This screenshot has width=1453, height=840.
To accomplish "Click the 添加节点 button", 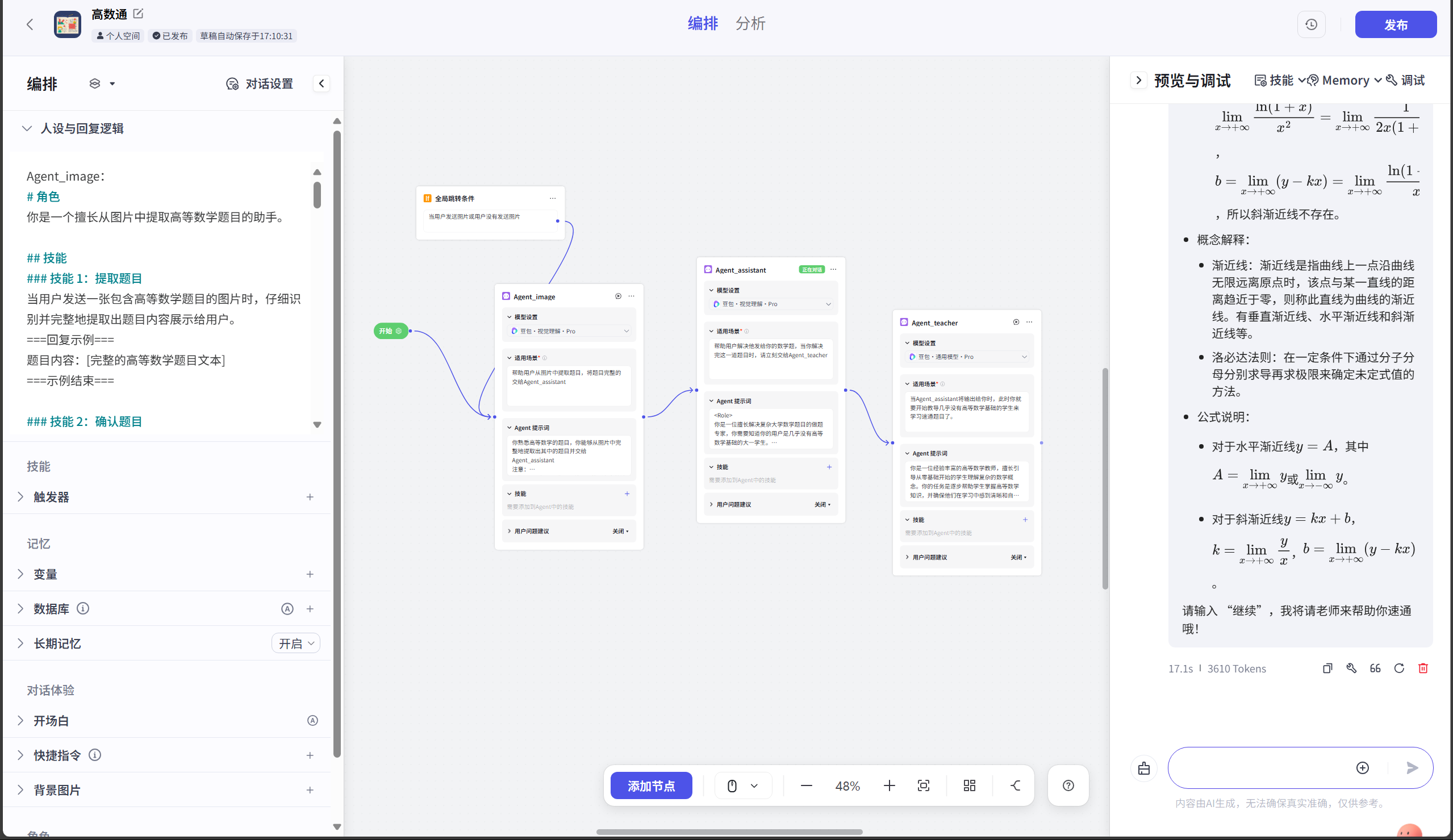I will tap(651, 785).
